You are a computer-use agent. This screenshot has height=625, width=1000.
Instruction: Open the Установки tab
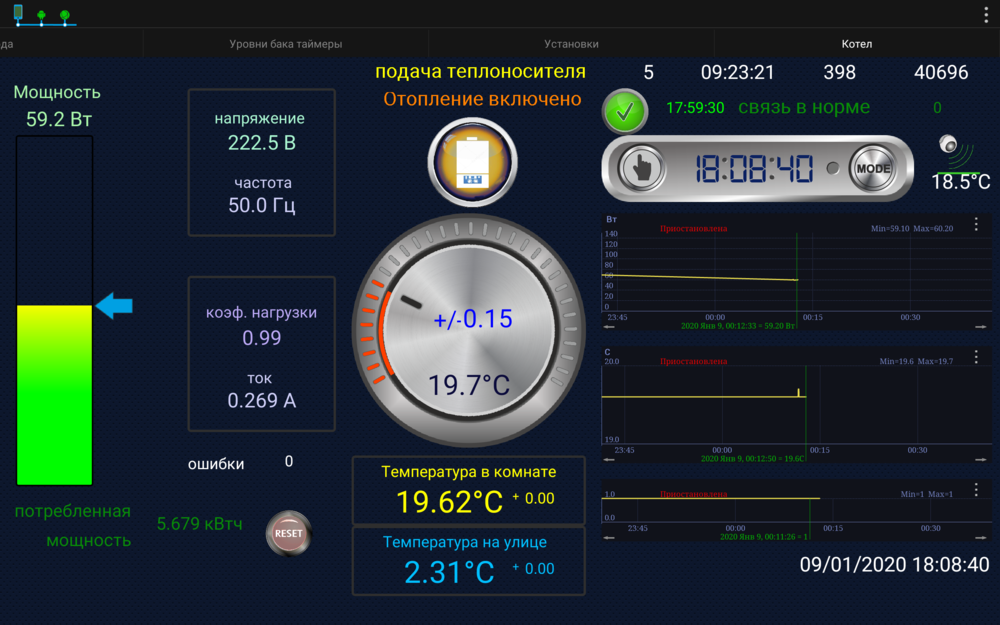click(571, 44)
